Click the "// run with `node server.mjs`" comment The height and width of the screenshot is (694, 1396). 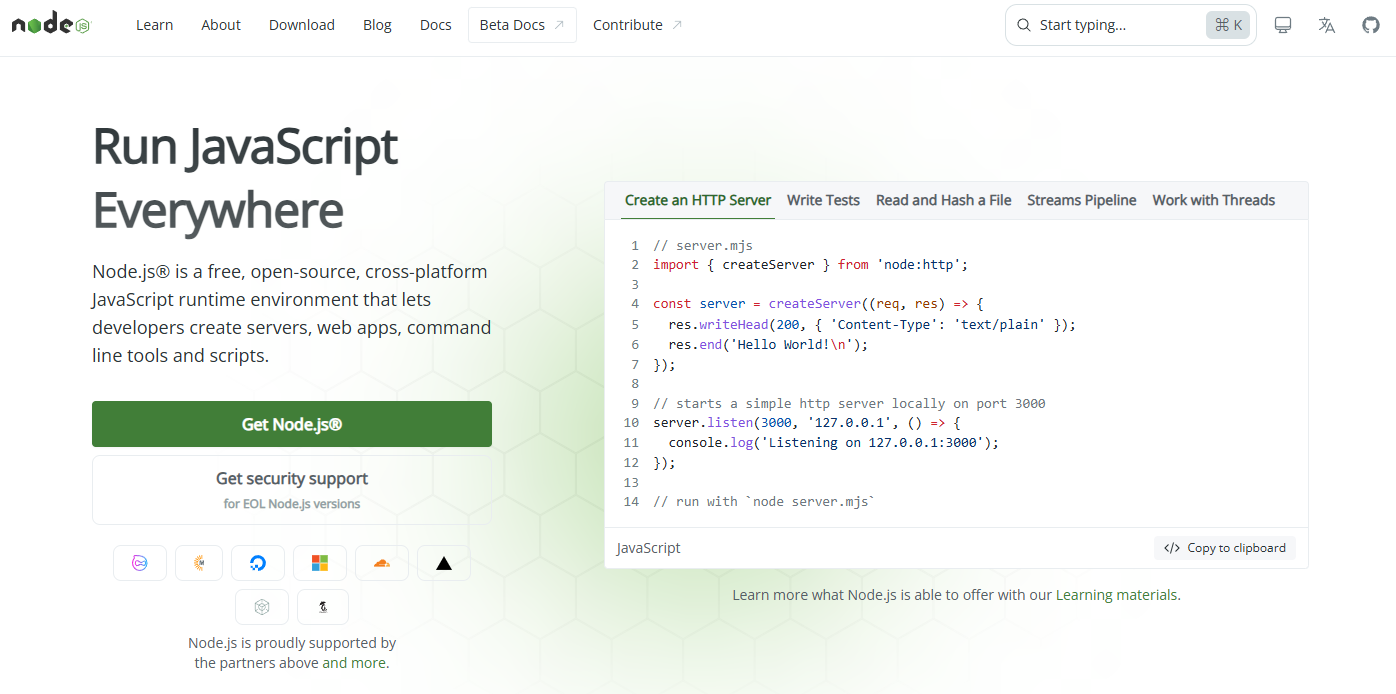click(x=764, y=501)
